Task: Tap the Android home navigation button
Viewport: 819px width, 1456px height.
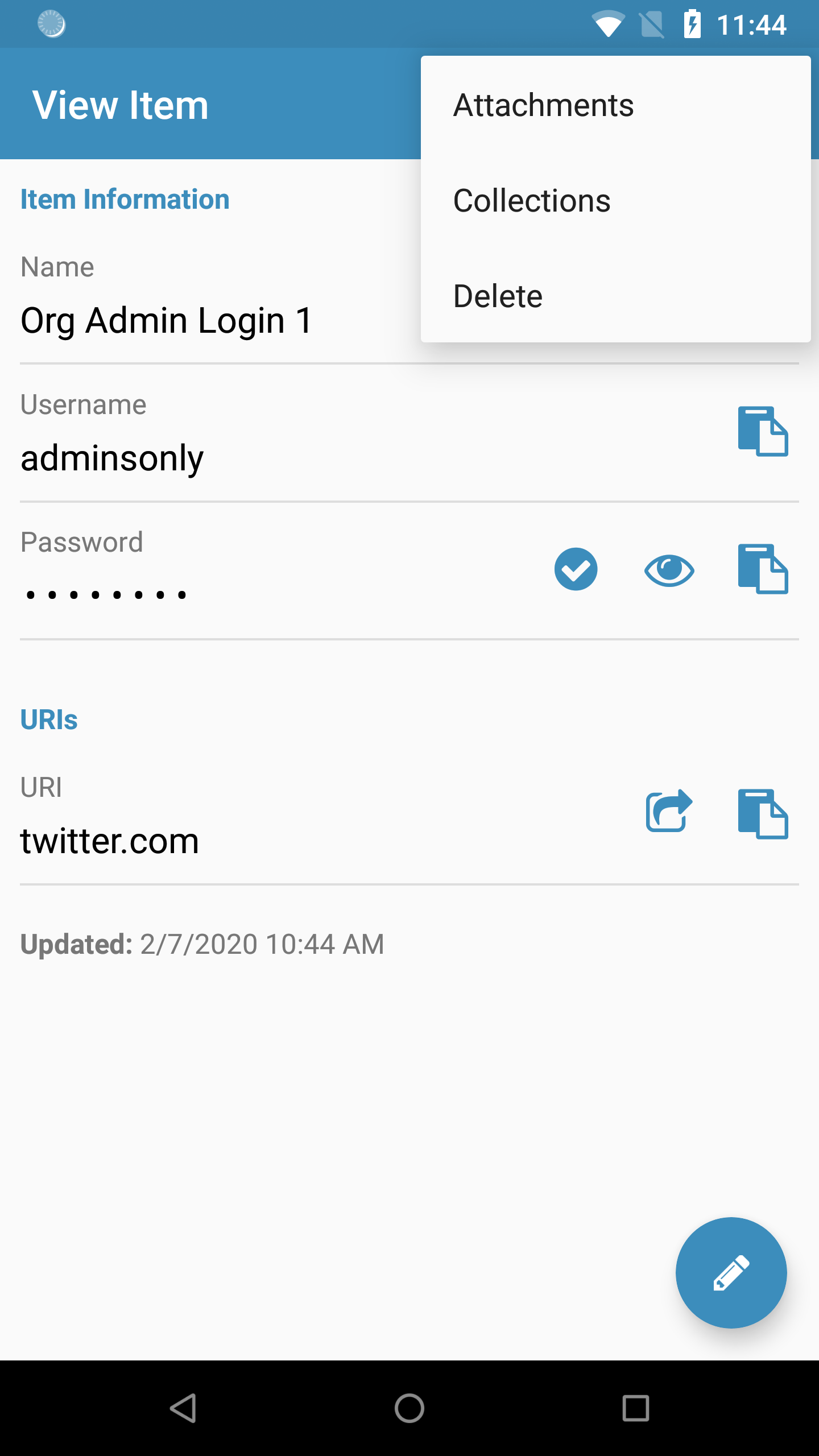Action: coord(409,1408)
